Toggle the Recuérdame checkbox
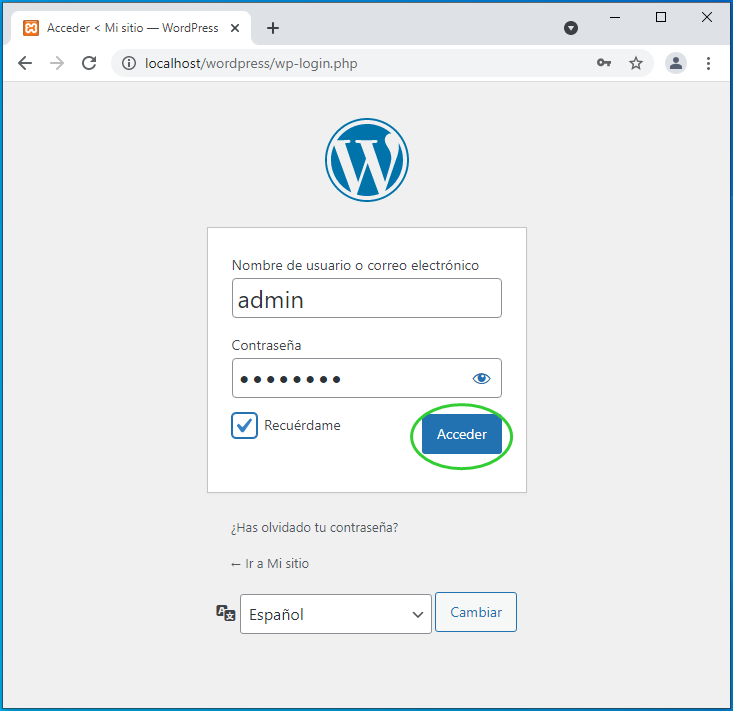This screenshot has width=733, height=711. [244, 425]
